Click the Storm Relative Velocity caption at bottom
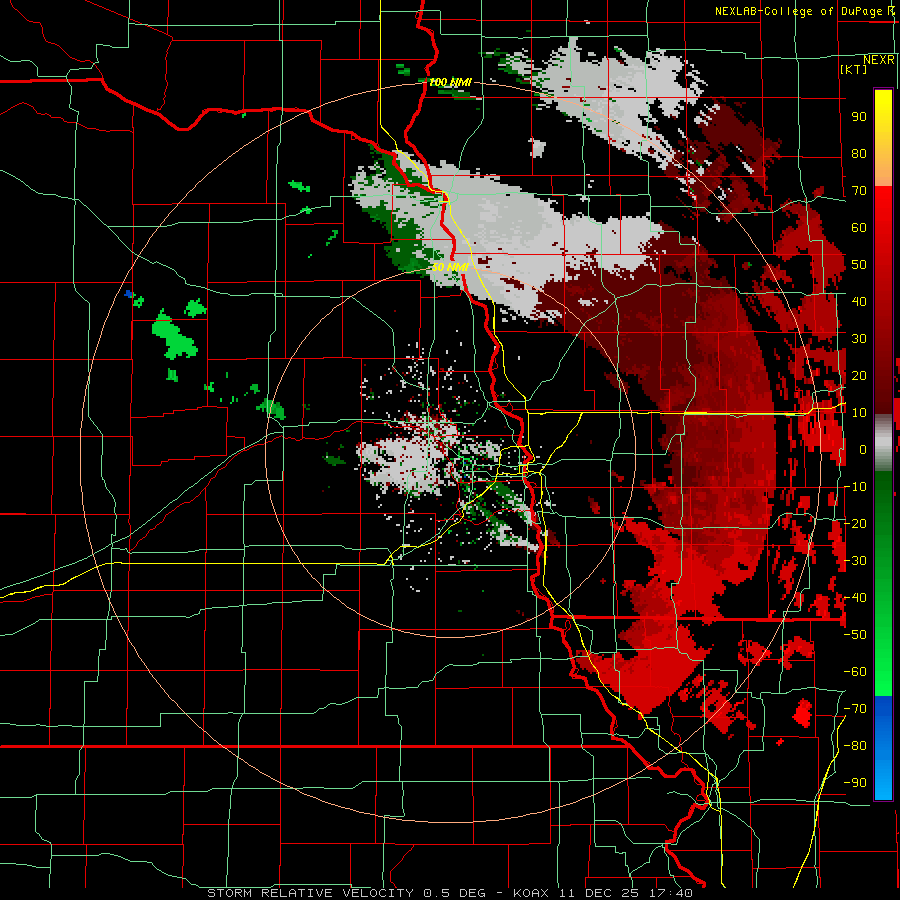 tap(450, 893)
